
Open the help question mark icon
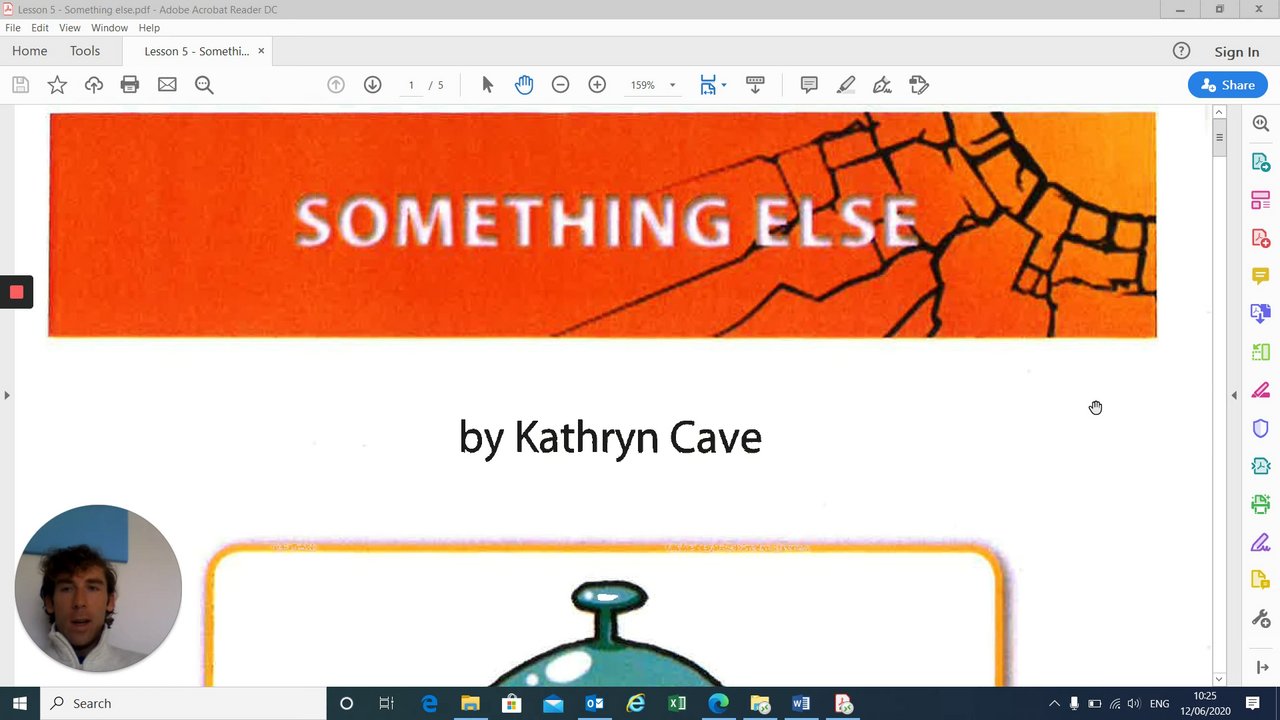click(x=1181, y=51)
